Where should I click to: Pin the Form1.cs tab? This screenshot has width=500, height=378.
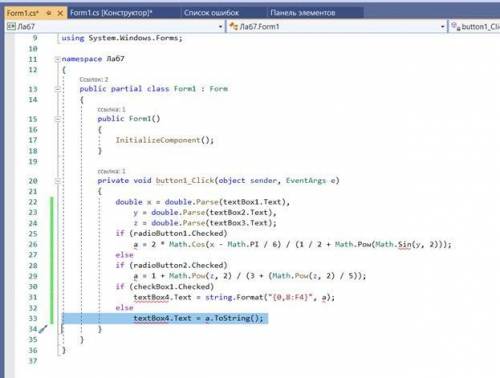coord(49,13)
